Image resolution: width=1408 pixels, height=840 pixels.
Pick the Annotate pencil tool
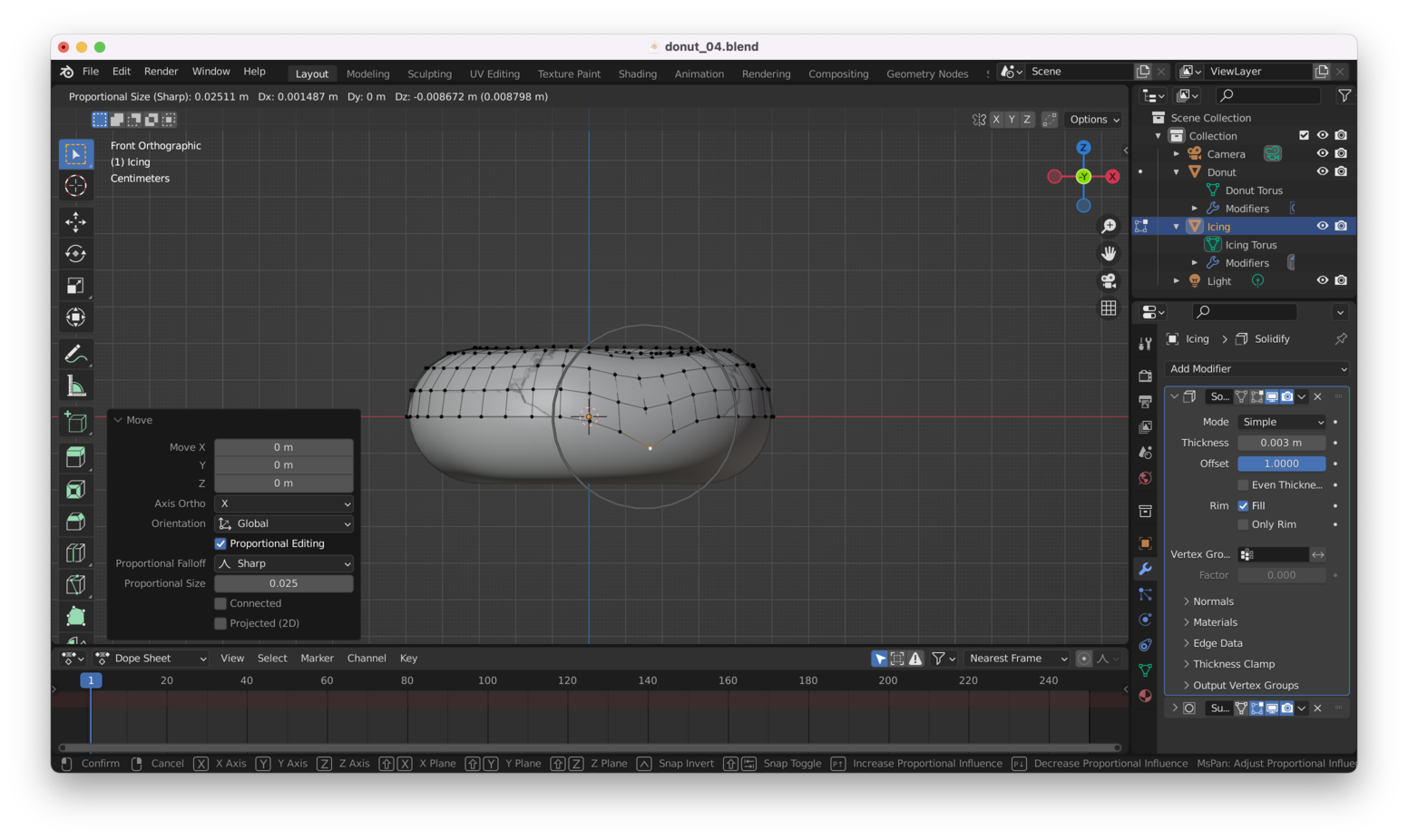pyautogui.click(x=76, y=354)
